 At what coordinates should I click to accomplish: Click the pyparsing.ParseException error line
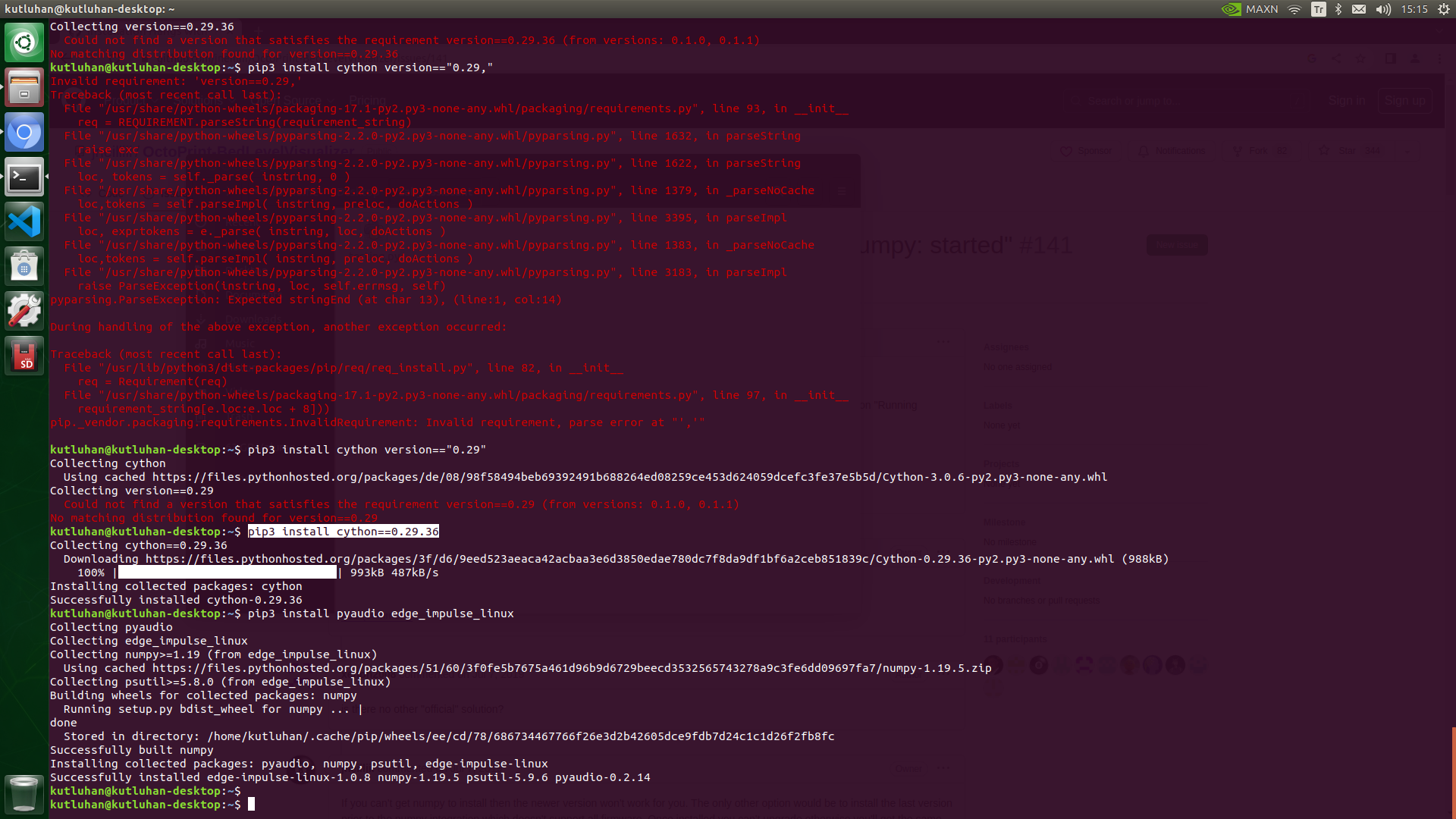pos(306,300)
